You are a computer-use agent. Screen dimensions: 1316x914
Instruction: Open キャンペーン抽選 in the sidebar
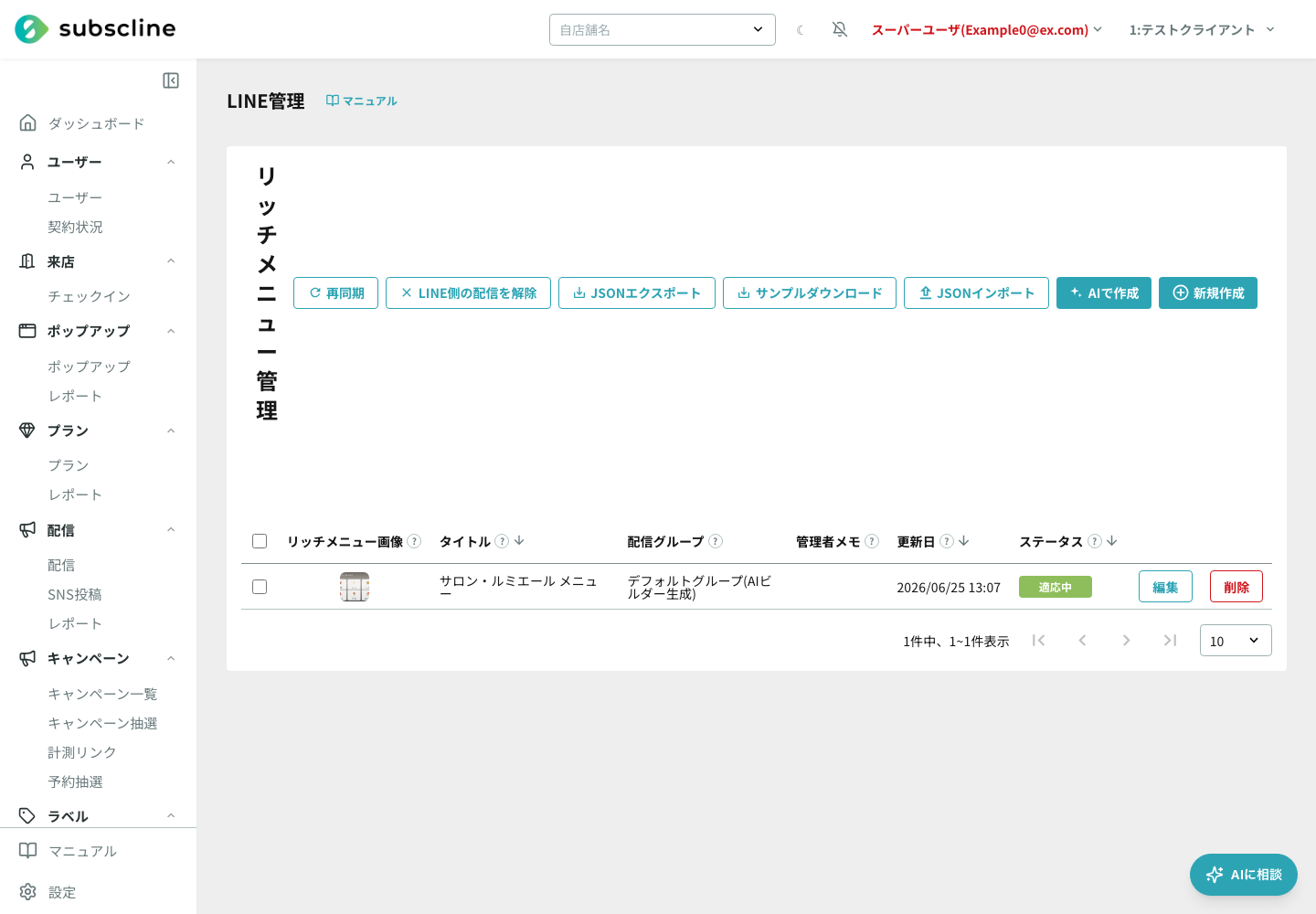(102, 723)
